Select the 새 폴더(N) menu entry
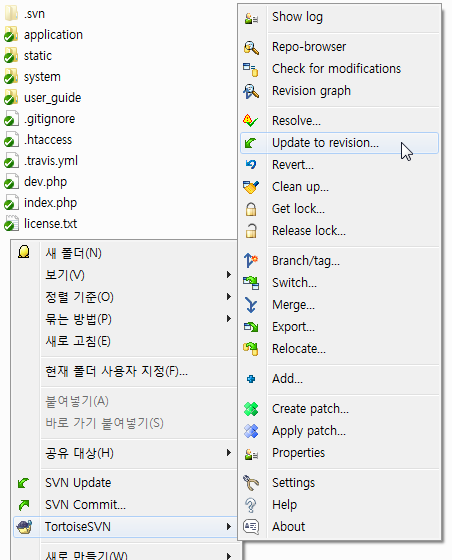The image size is (452, 560). tap(125, 253)
